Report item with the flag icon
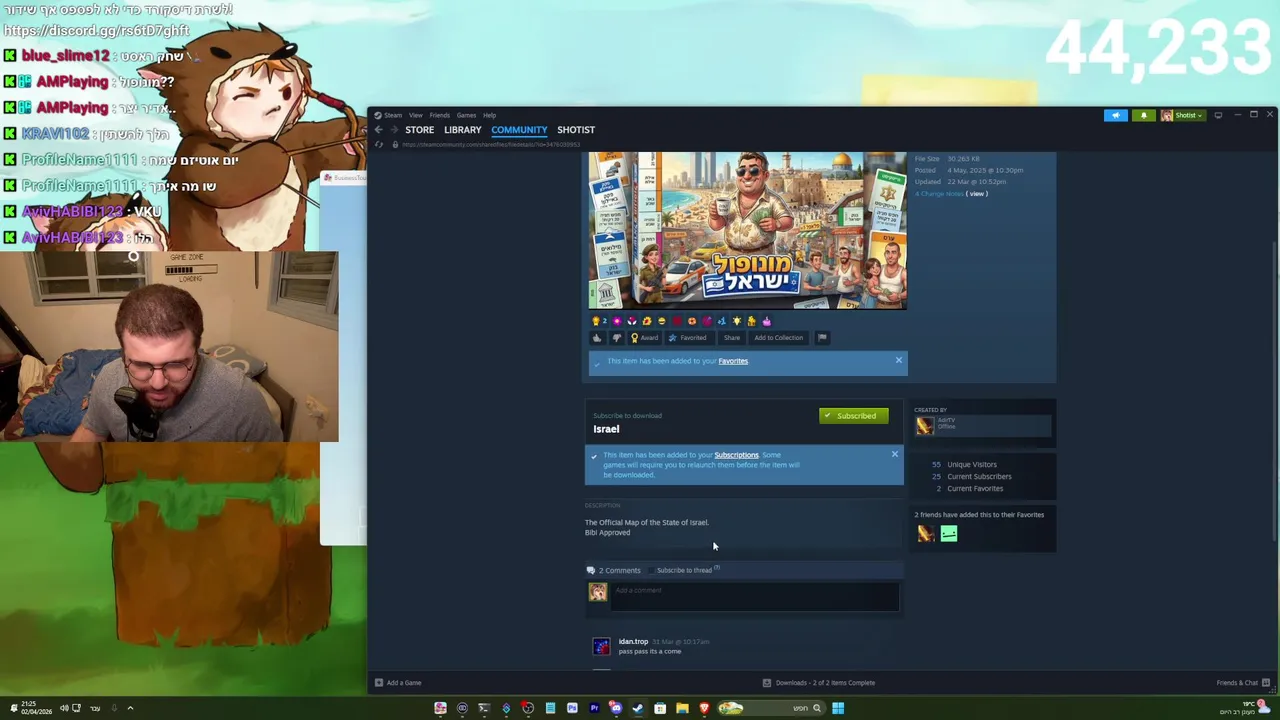This screenshot has height=720, width=1280. [x=822, y=338]
